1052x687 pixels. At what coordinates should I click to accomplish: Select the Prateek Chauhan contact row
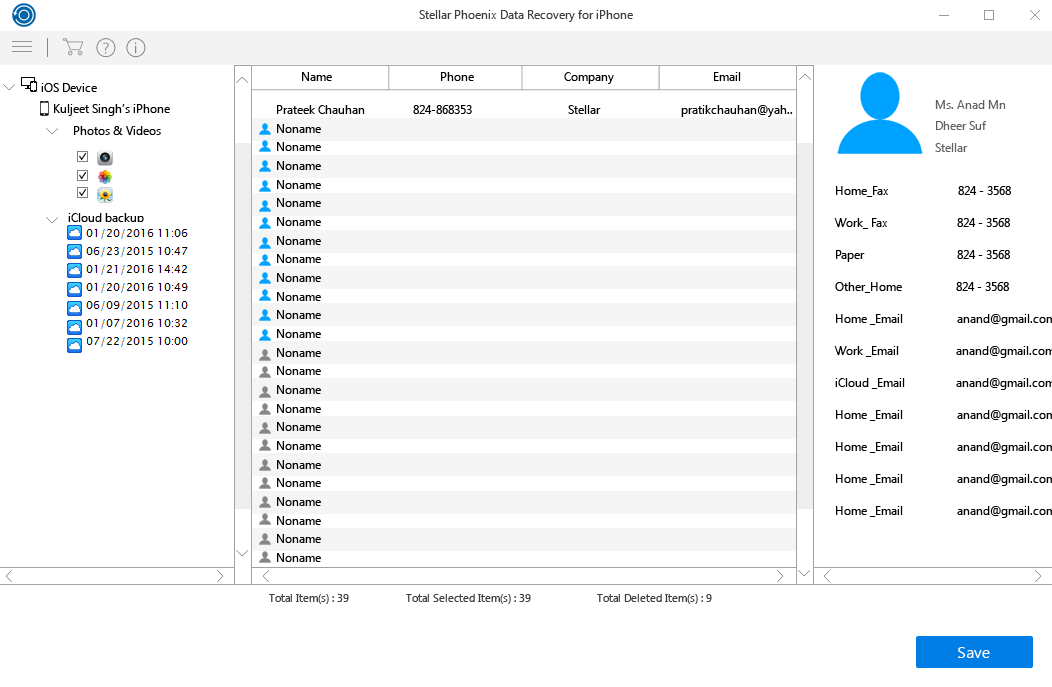[x=523, y=109]
